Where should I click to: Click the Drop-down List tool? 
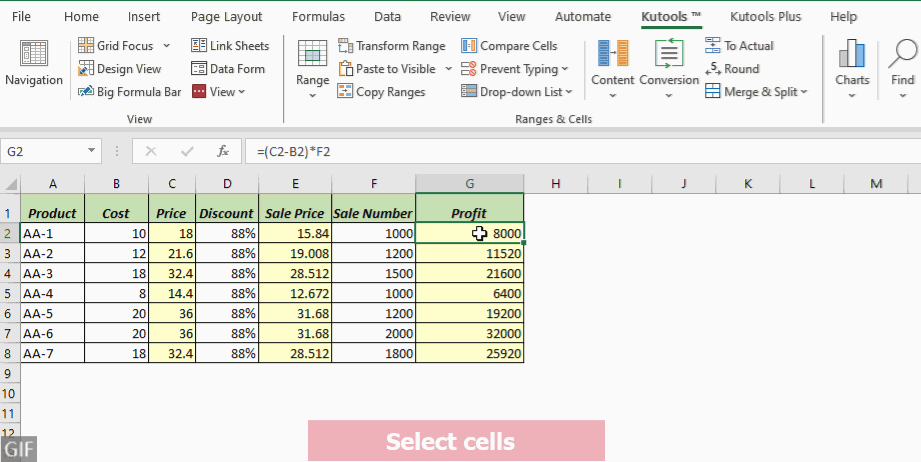(x=510, y=92)
